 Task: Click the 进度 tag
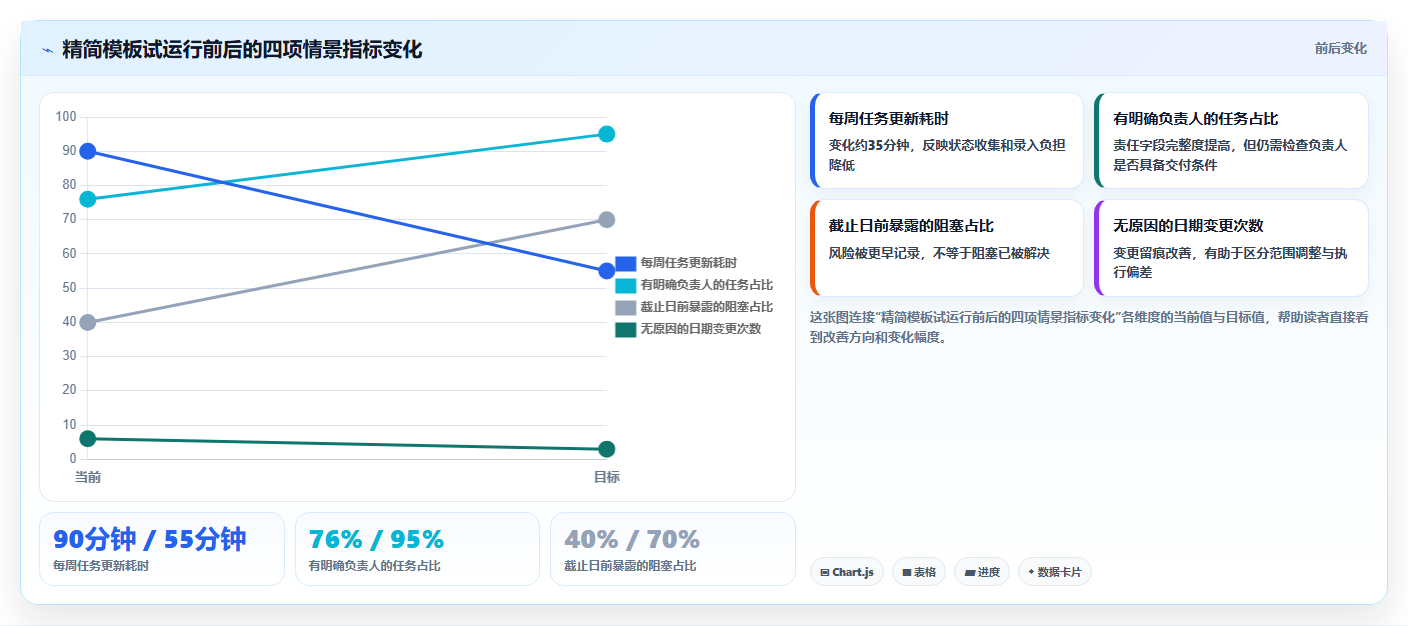point(982,572)
